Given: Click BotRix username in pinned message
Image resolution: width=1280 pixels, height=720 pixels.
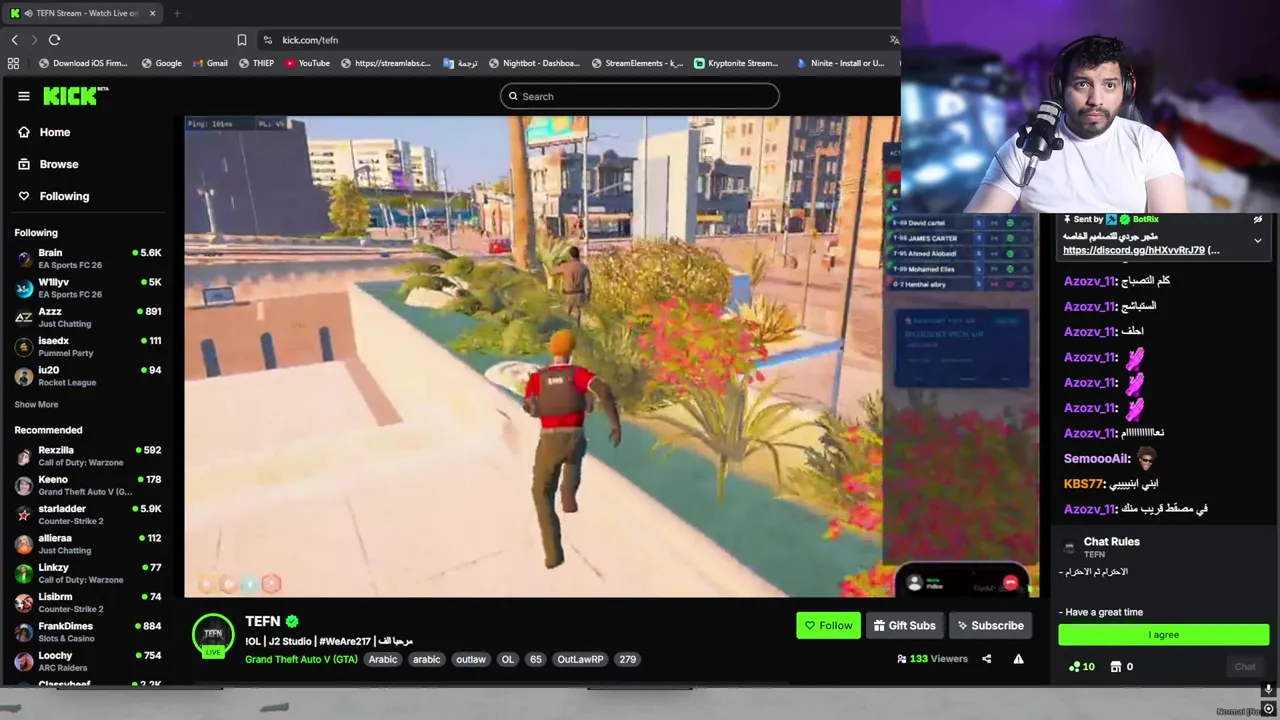Looking at the screenshot, I should tap(1146, 219).
